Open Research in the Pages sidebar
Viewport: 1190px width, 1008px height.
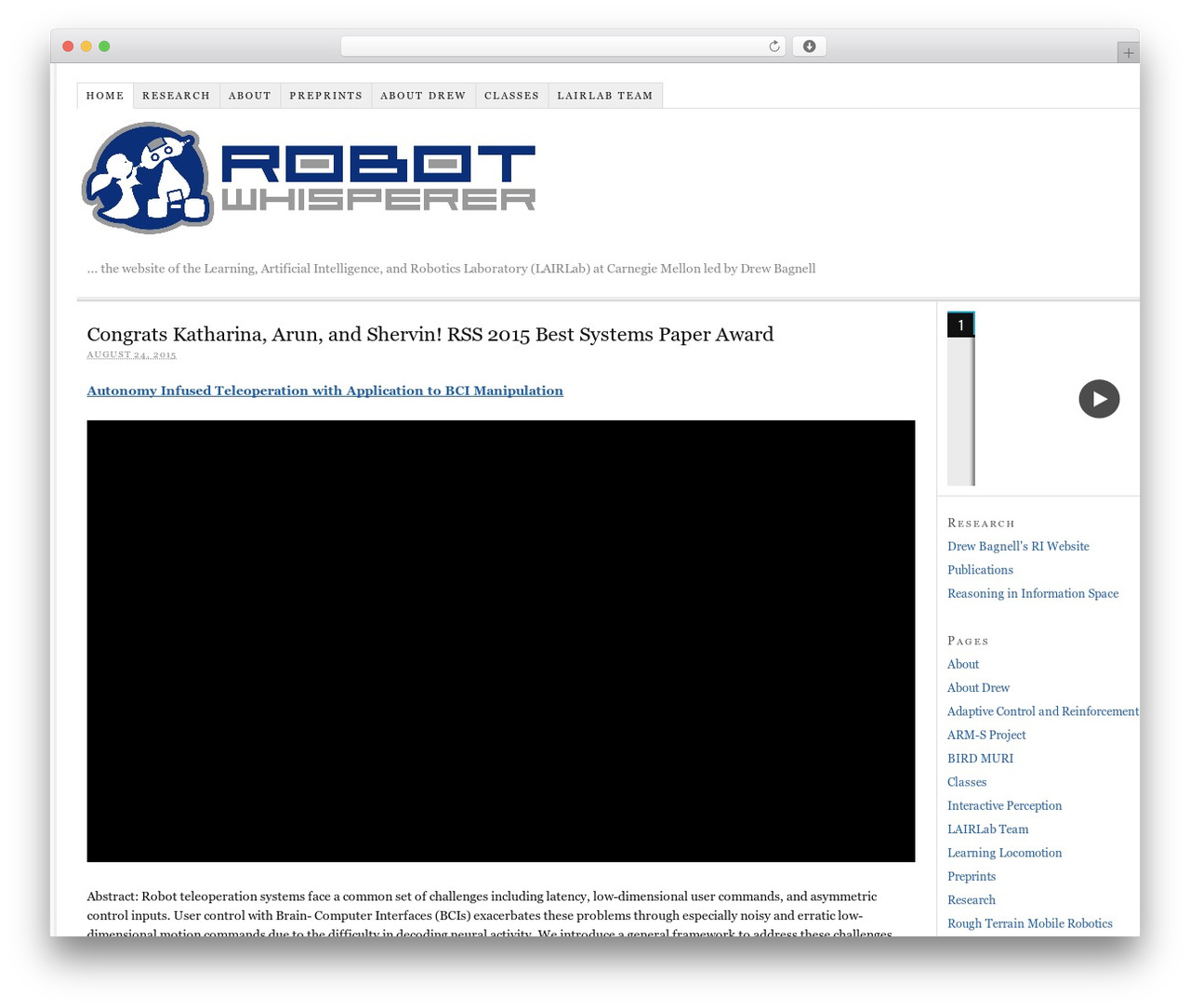pos(972,899)
